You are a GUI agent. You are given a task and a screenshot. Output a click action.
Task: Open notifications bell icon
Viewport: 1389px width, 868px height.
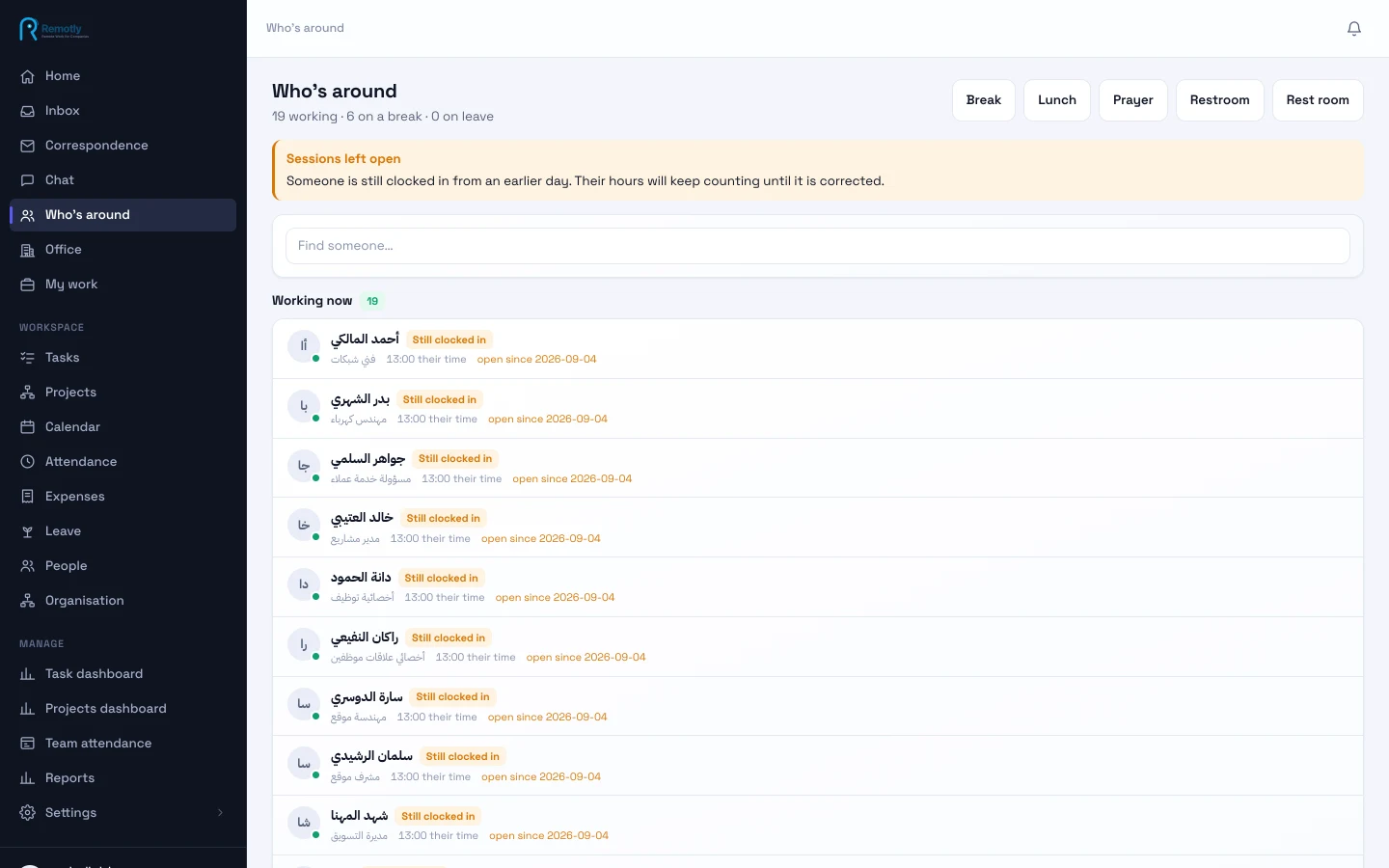coord(1354,29)
